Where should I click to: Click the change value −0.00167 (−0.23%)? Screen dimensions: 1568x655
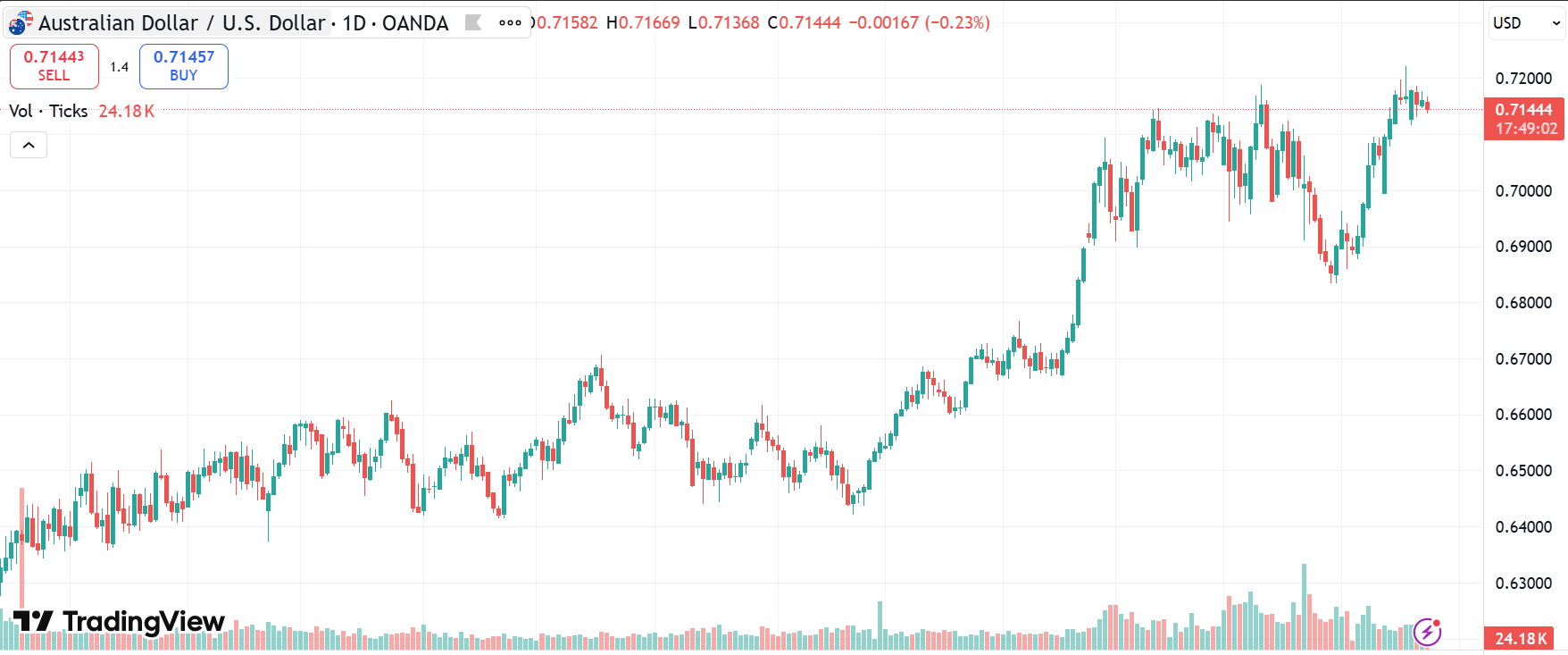click(919, 22)
